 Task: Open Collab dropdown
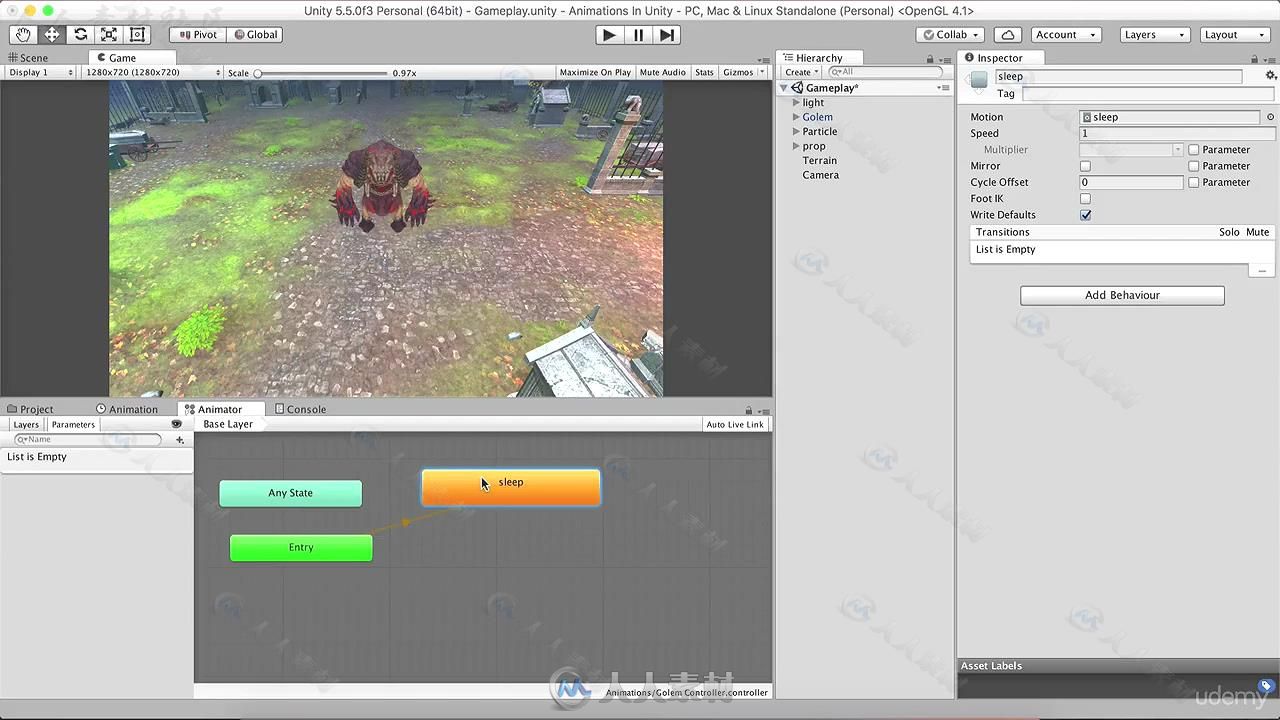coord(952,34)
